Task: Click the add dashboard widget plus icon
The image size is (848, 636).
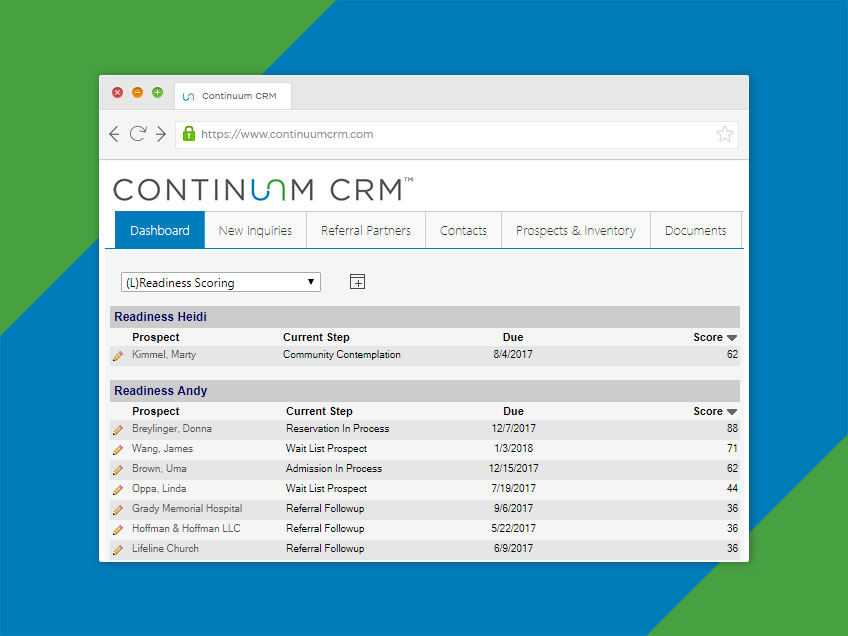Action: point(357,281)
